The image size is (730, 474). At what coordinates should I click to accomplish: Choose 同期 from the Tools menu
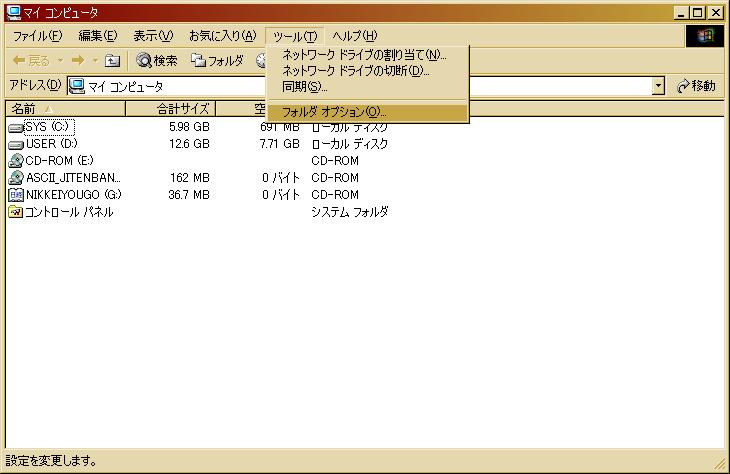304,87
